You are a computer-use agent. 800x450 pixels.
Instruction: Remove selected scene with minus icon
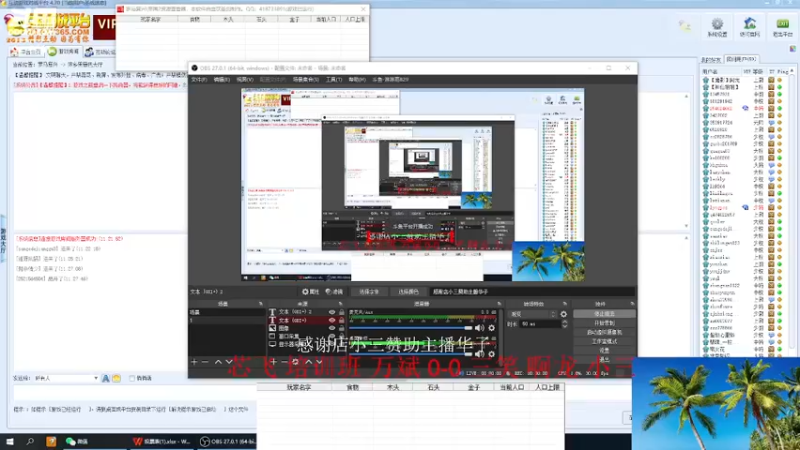click(x=205, y=362)
